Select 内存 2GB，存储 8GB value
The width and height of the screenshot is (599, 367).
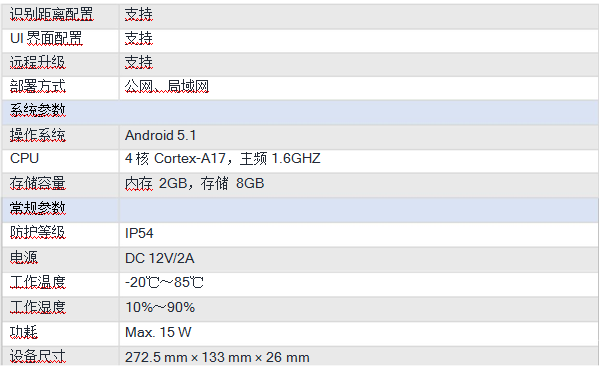tap(194, 183)
